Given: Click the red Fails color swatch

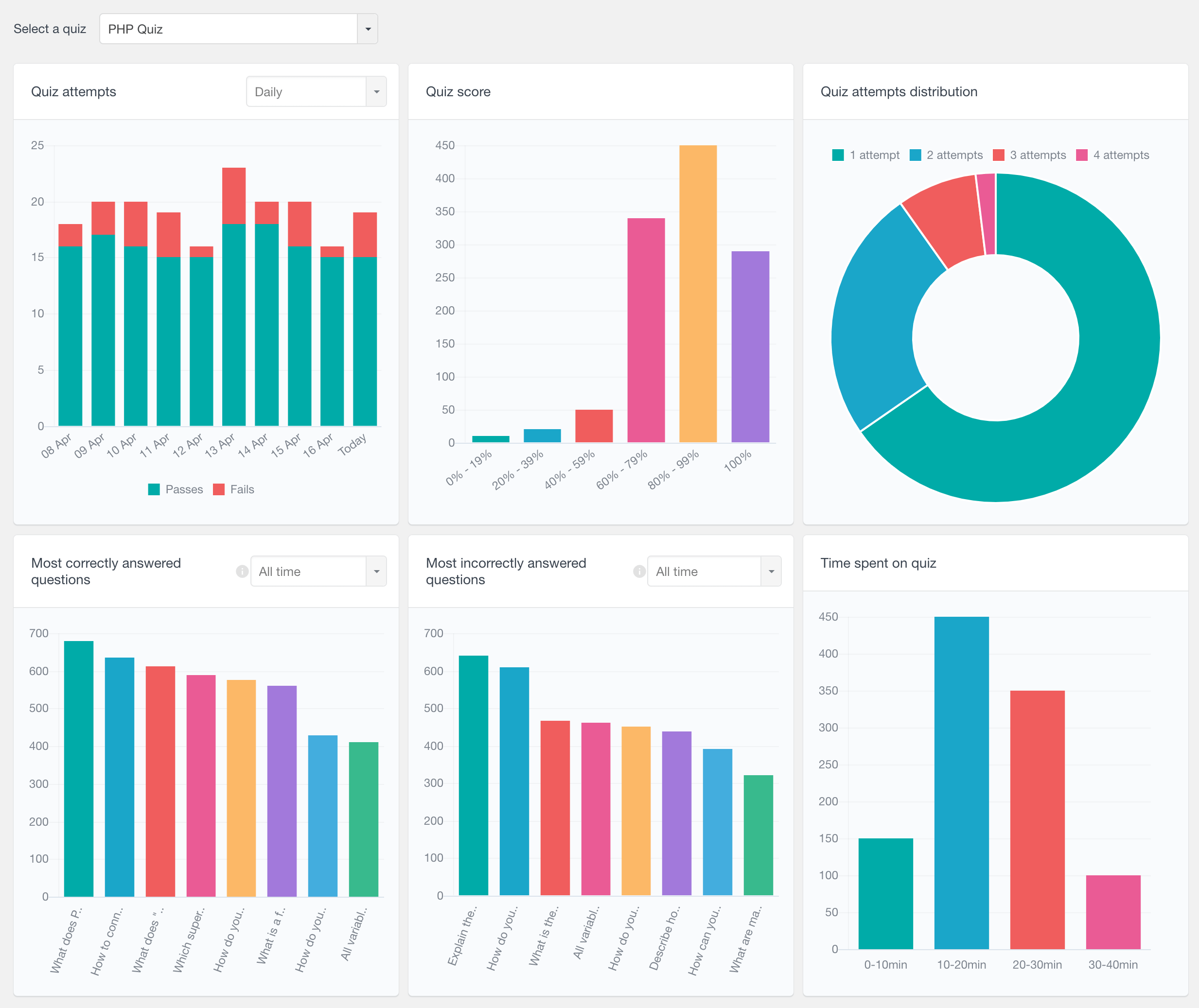Looking at the screenshot, I should (x=218, y=489).
